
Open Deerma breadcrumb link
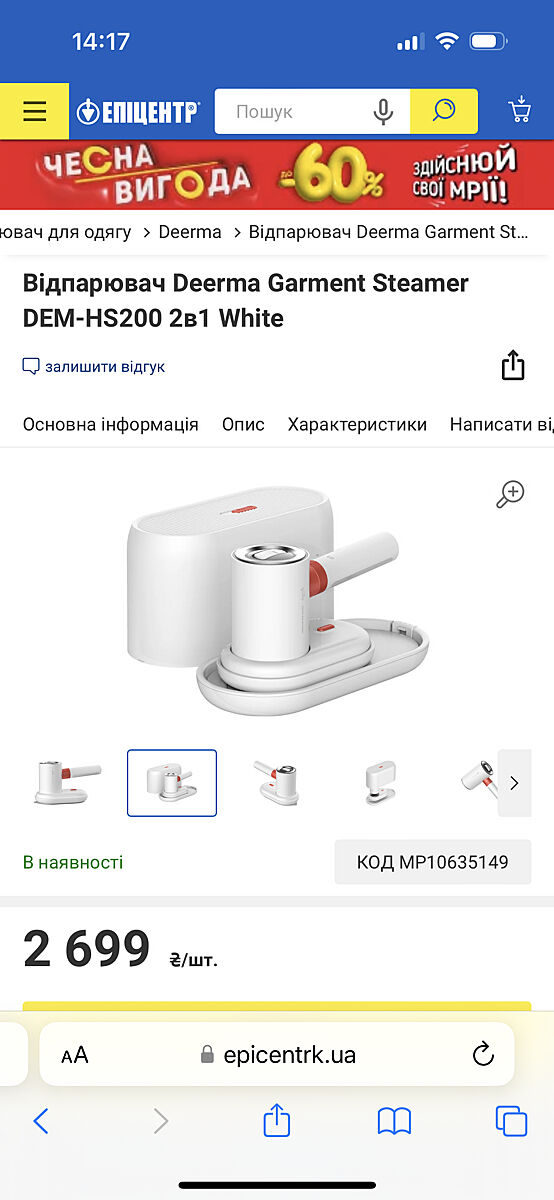click(190, 232)
